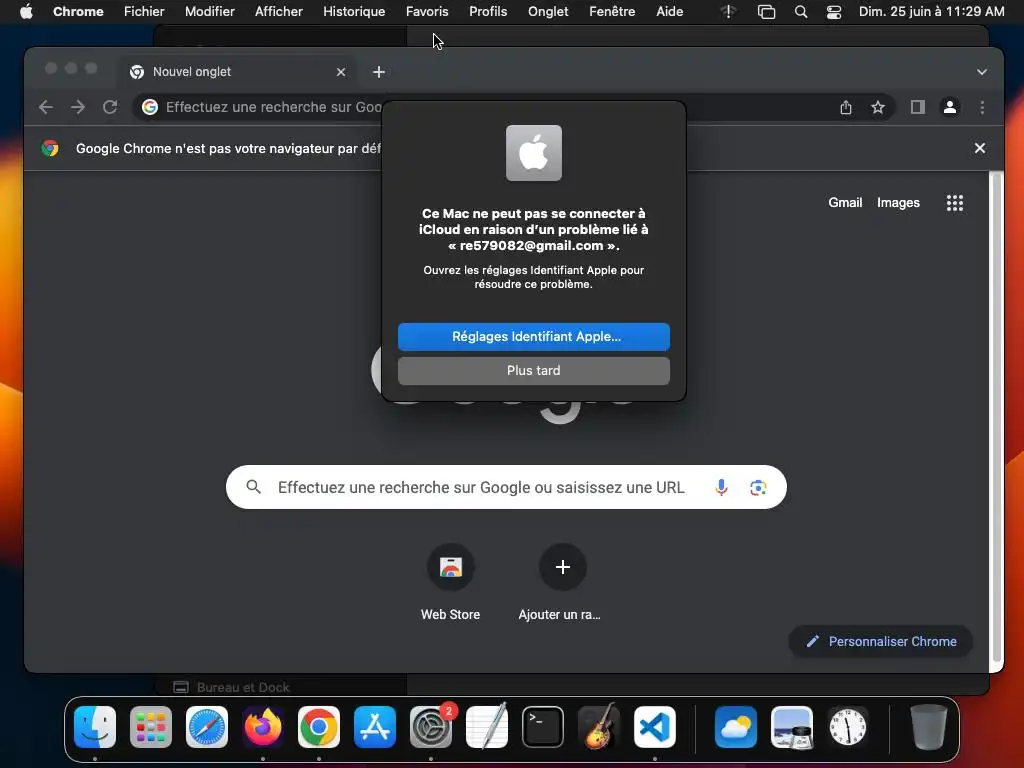Go forward with the forward arrow

click(x=78, y=107)
